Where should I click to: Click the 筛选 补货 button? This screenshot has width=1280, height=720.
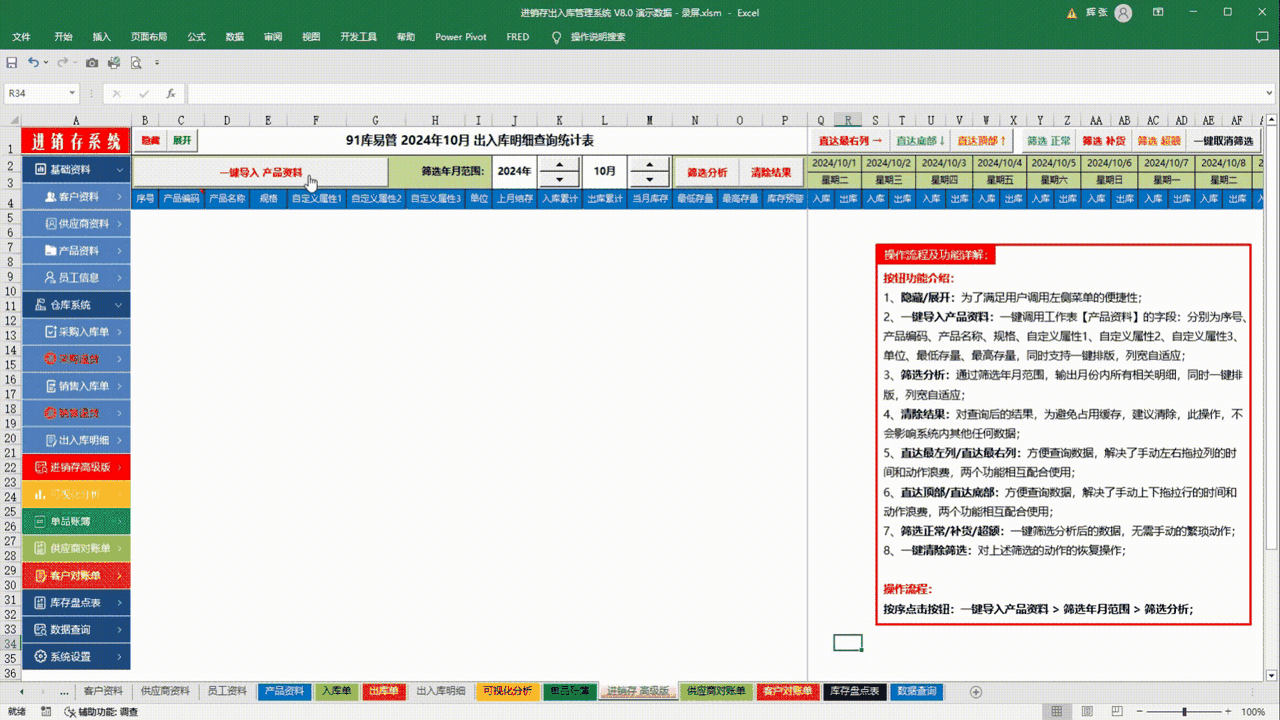1104,141
